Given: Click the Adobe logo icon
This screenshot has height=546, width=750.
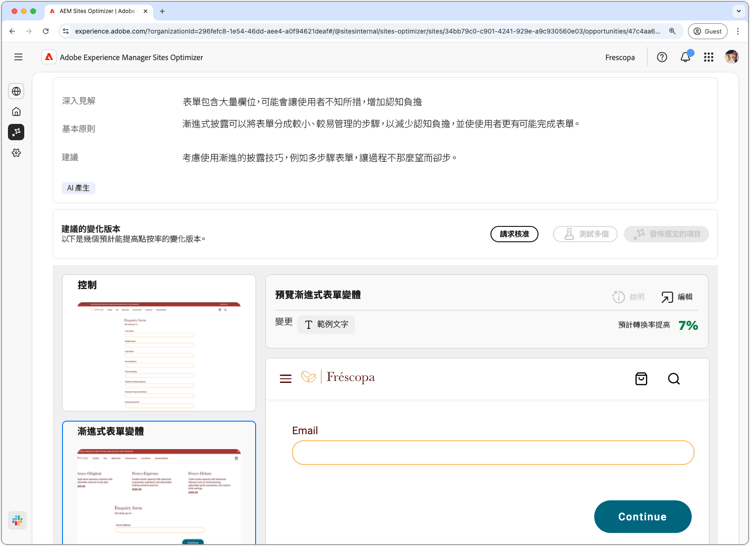Looking at the screenshot, I should (49, 57).
